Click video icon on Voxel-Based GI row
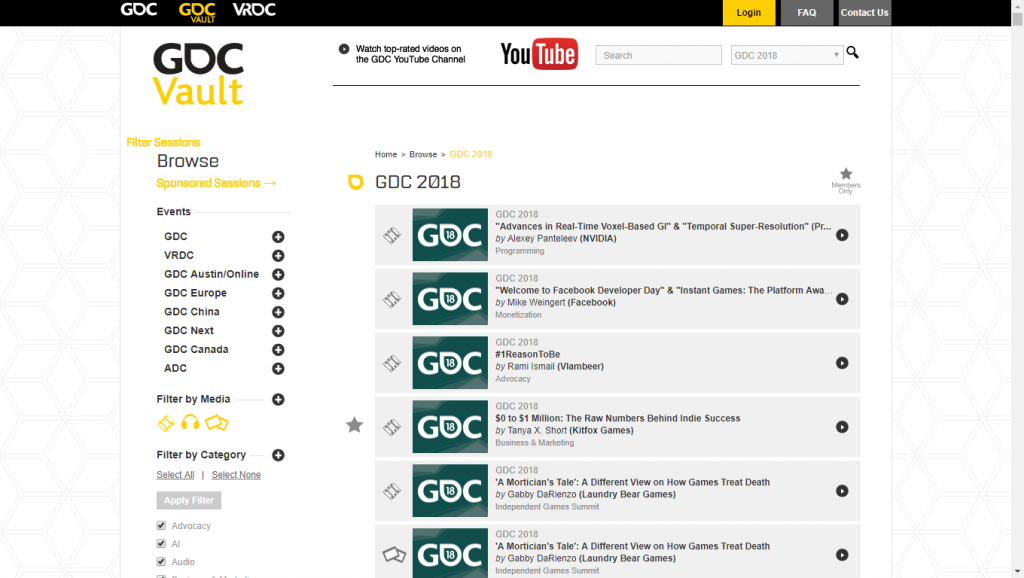This screenshot has width=1024, height=578. (x=392, y=235)
